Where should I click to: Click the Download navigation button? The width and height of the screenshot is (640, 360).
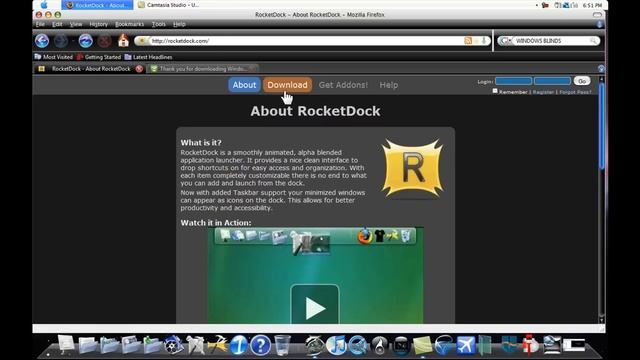click(287, 85)
